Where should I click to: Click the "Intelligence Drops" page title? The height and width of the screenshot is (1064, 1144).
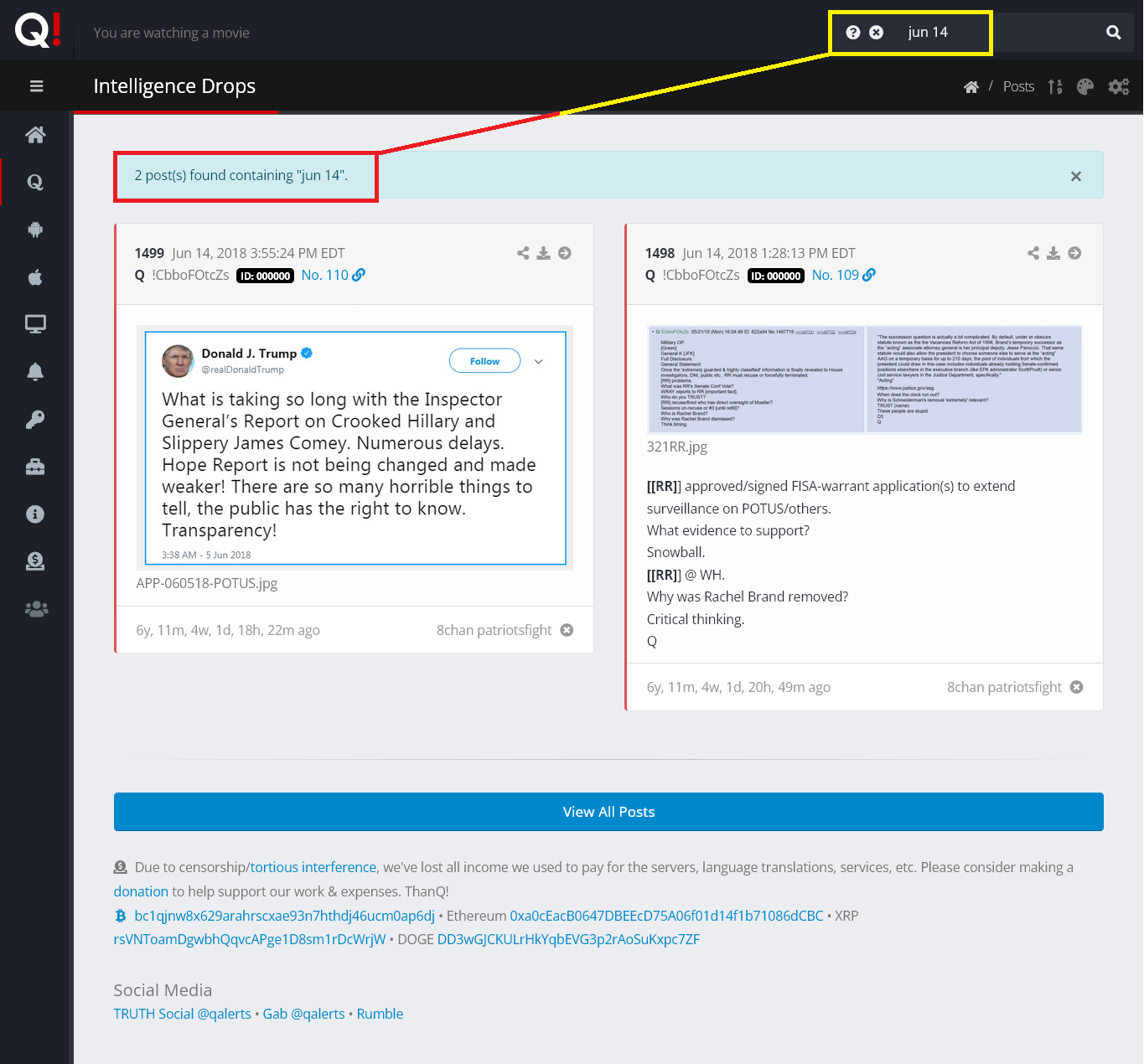174,86
